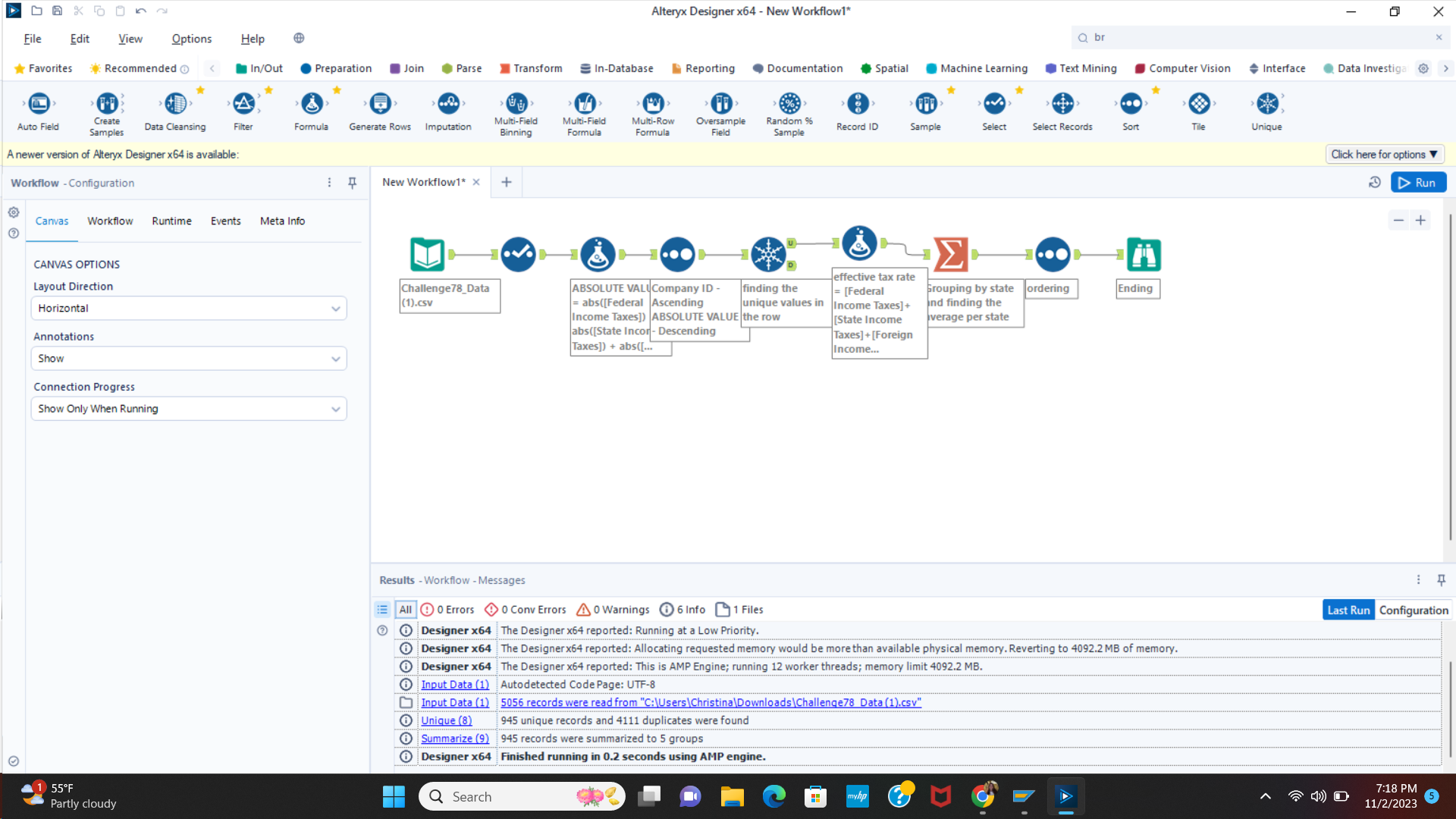Switch to the Runtime tab

point(171,221)
